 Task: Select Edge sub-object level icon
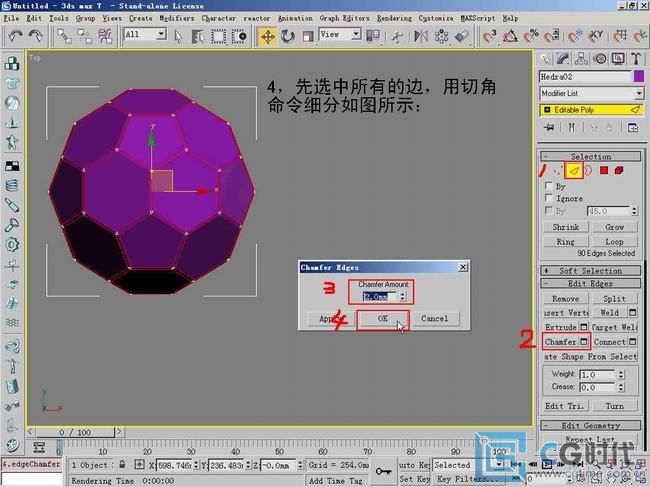pos(574,170)
